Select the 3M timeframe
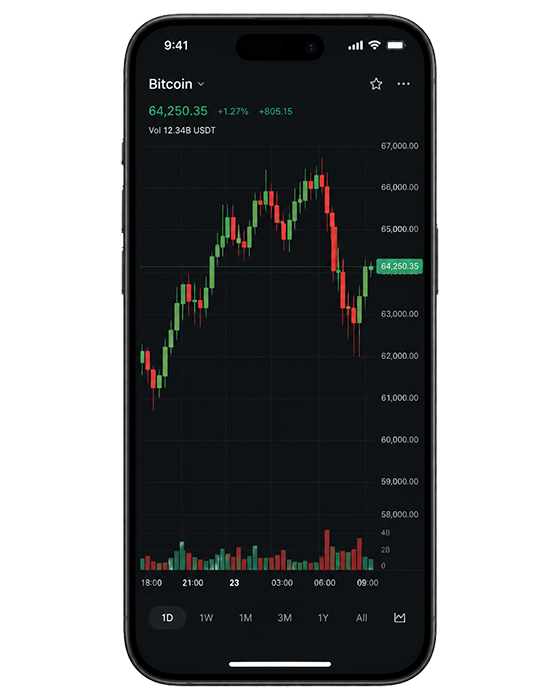 click(284, 618)
